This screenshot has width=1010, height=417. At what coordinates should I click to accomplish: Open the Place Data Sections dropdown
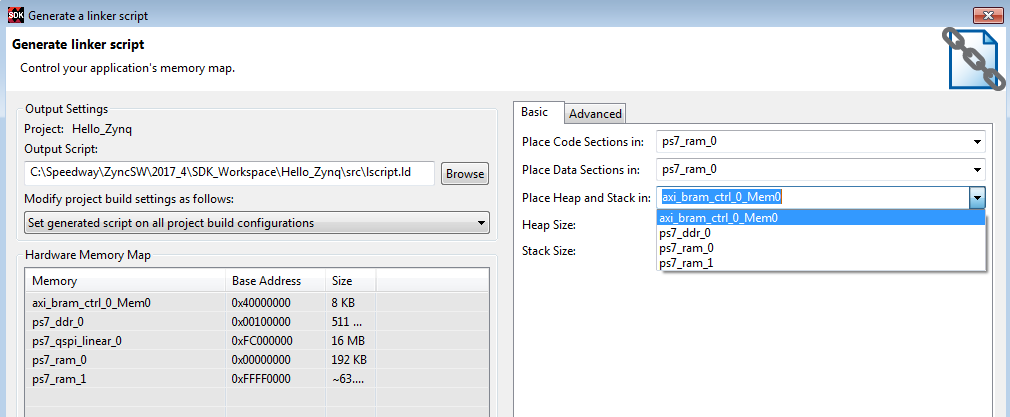click(x=975, y=170)
